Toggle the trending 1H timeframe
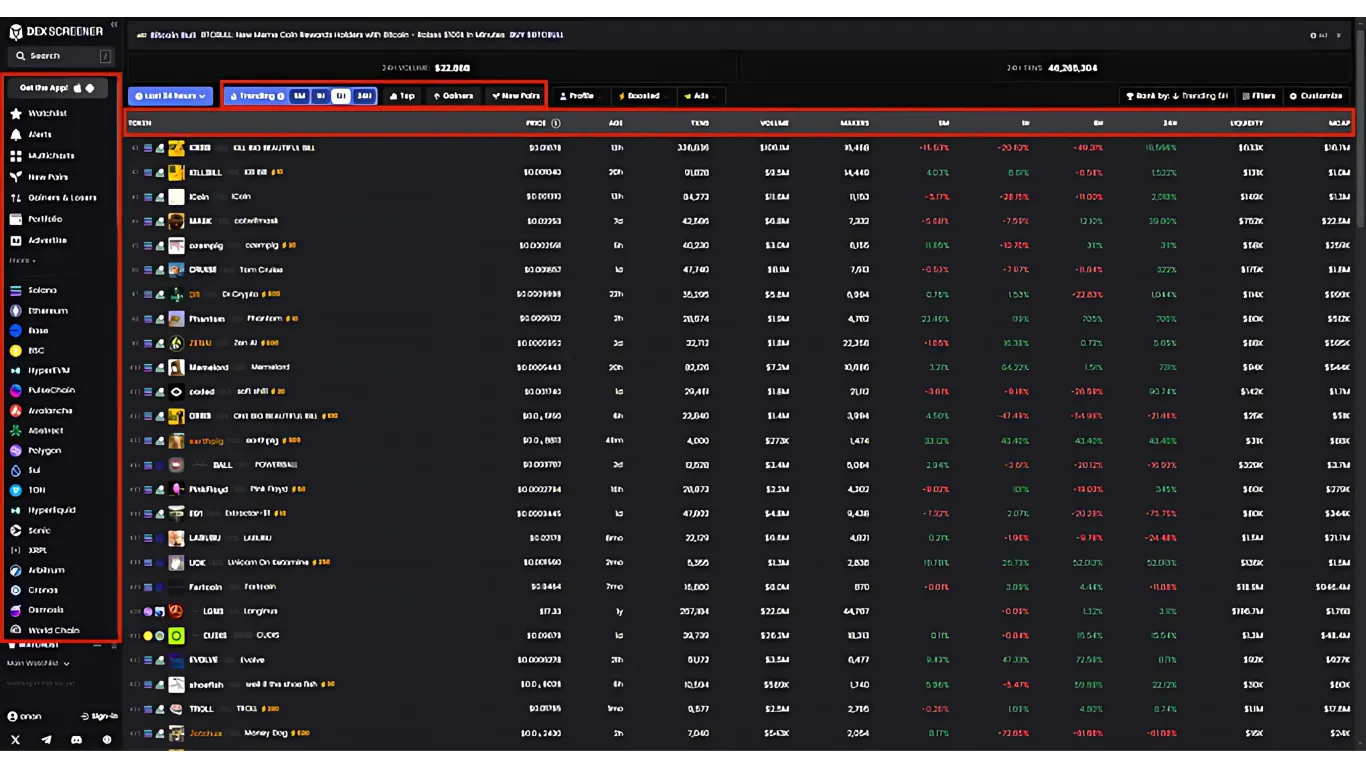Viewport: 1366px width, 768px height. pyautogui.click(x=320, y=96)
